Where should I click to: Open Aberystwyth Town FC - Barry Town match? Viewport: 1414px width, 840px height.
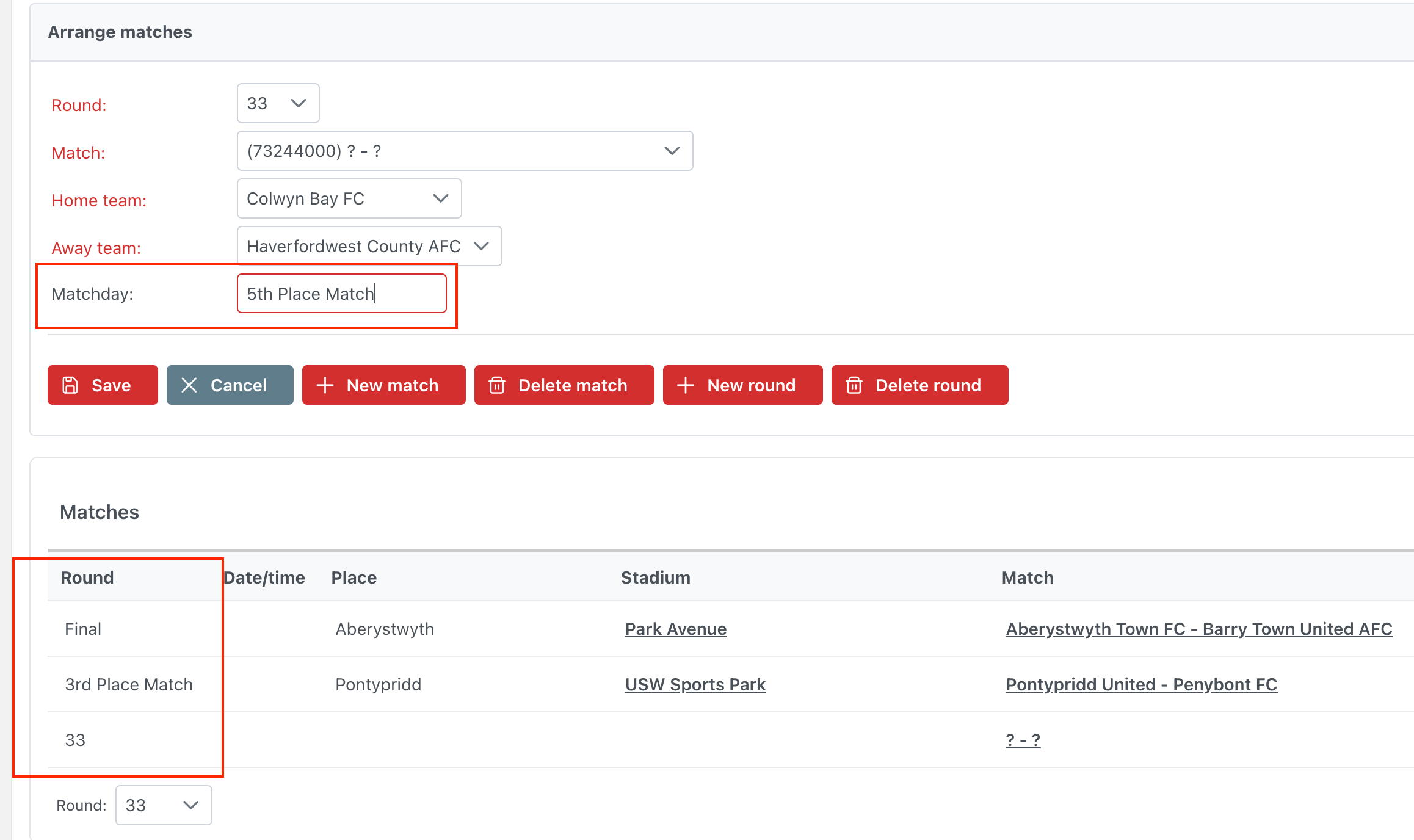pyautogui.click(x=1198, y=629)
